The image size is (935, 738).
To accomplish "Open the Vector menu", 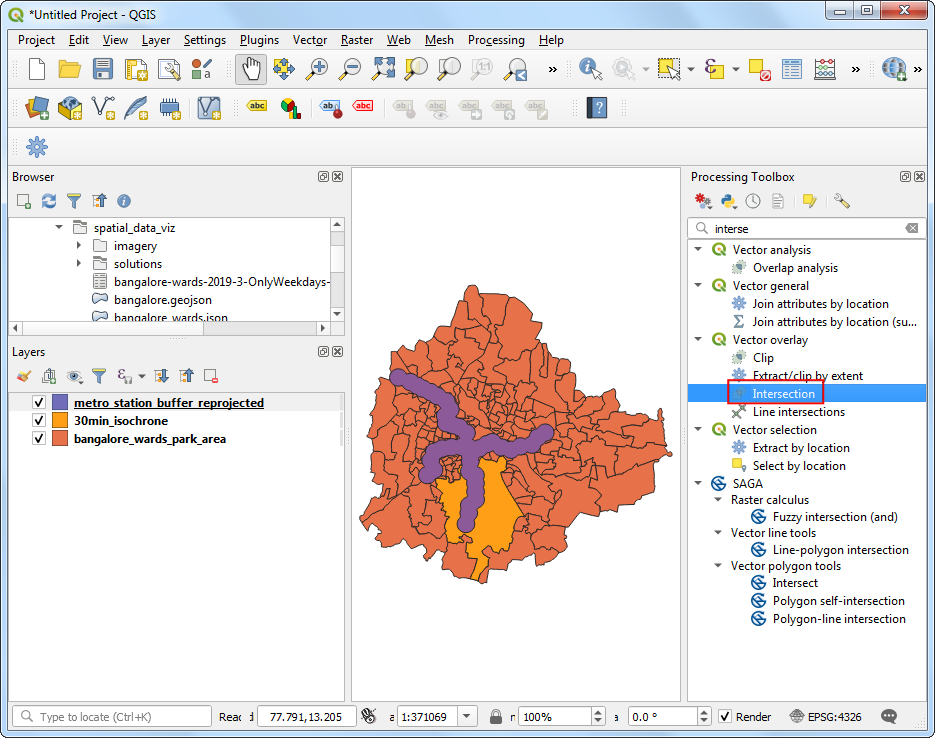I will pyautogui.click(x=310, y=40).
